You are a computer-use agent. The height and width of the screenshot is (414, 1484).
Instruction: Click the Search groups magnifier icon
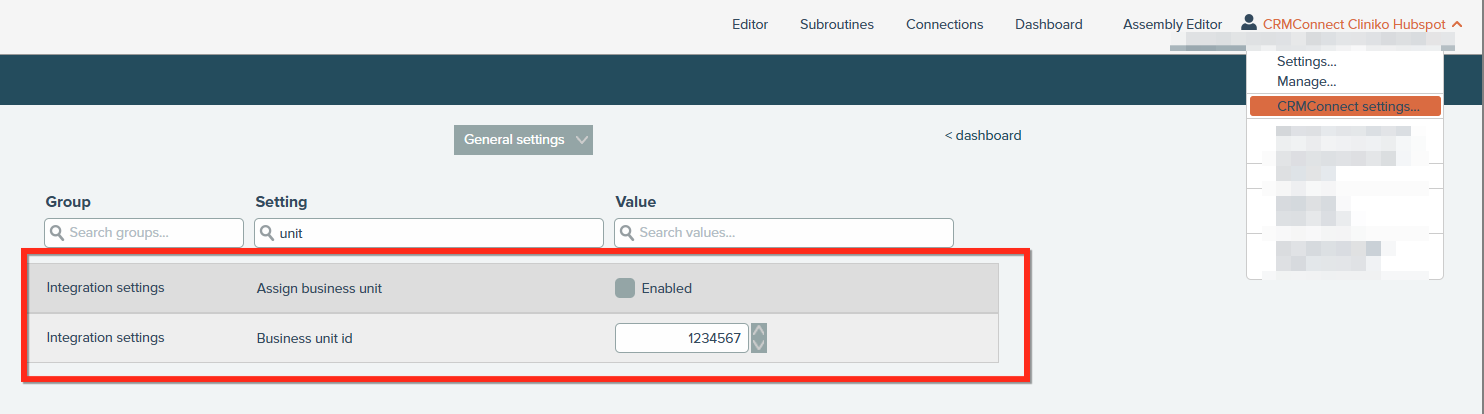point(58,233)
